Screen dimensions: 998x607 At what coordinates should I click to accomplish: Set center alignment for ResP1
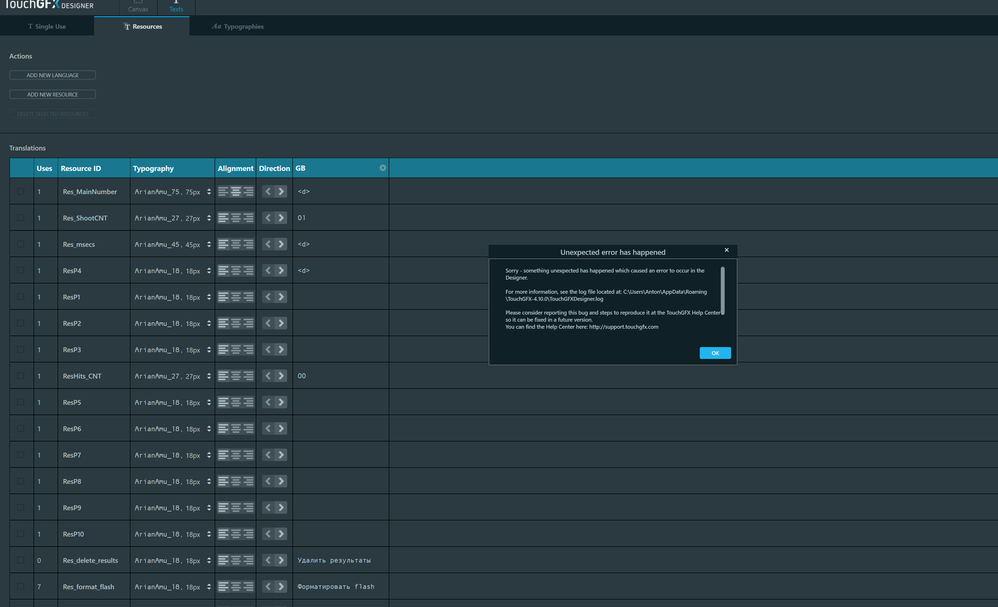click(x=235, y=297)
